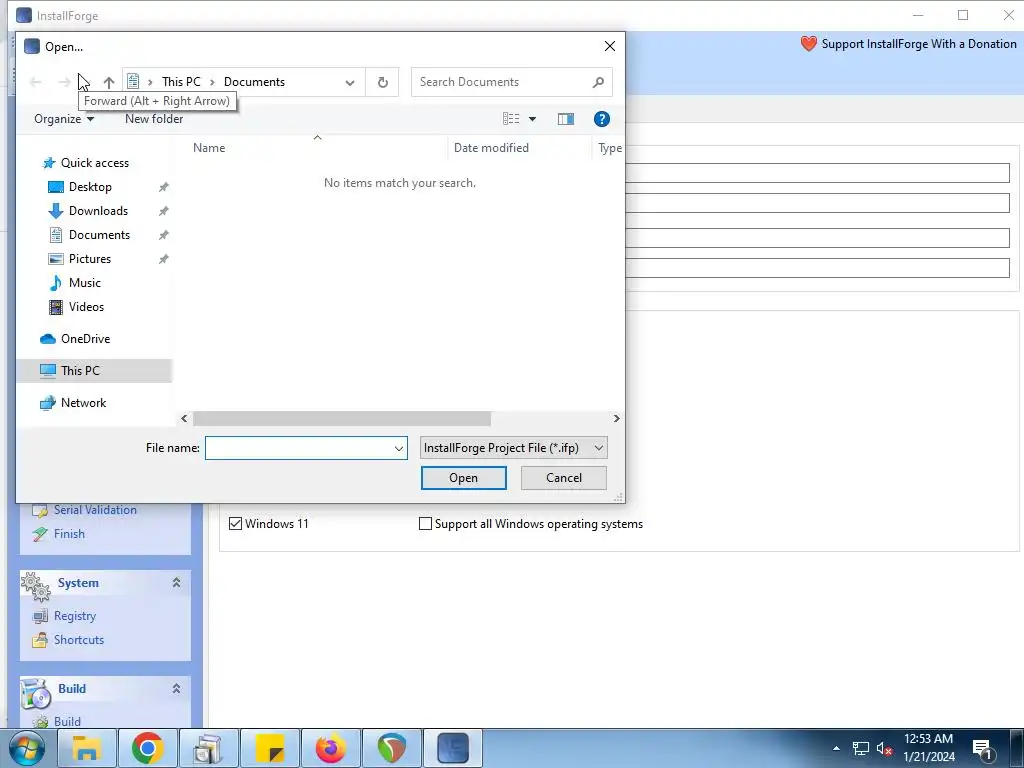Click horizontal scrollbar thumb in file list
The height and width of the screenshot is (768, 1024).
[x=342, y=419]
